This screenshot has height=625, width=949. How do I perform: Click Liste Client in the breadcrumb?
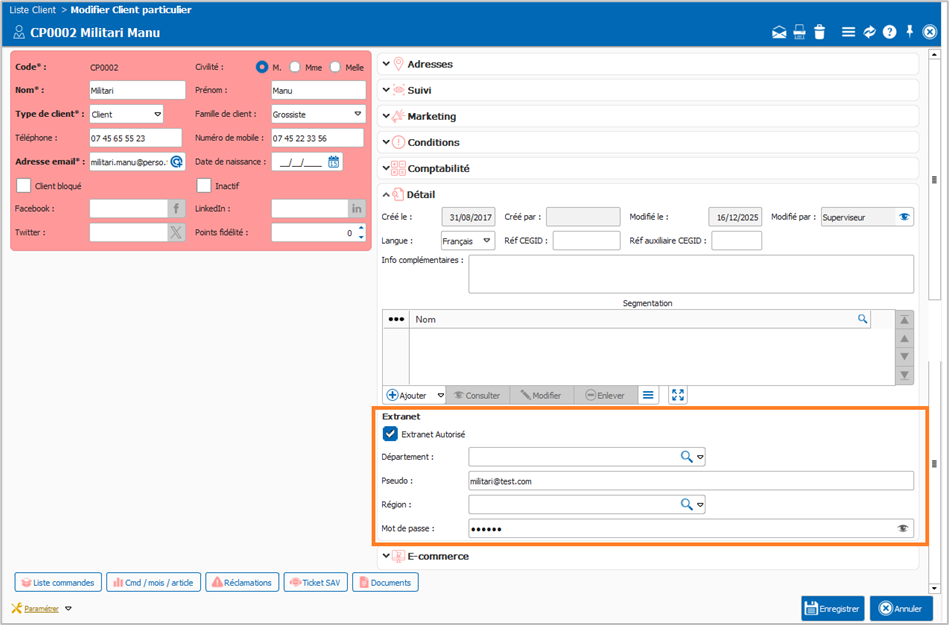(x=33, y=9)
